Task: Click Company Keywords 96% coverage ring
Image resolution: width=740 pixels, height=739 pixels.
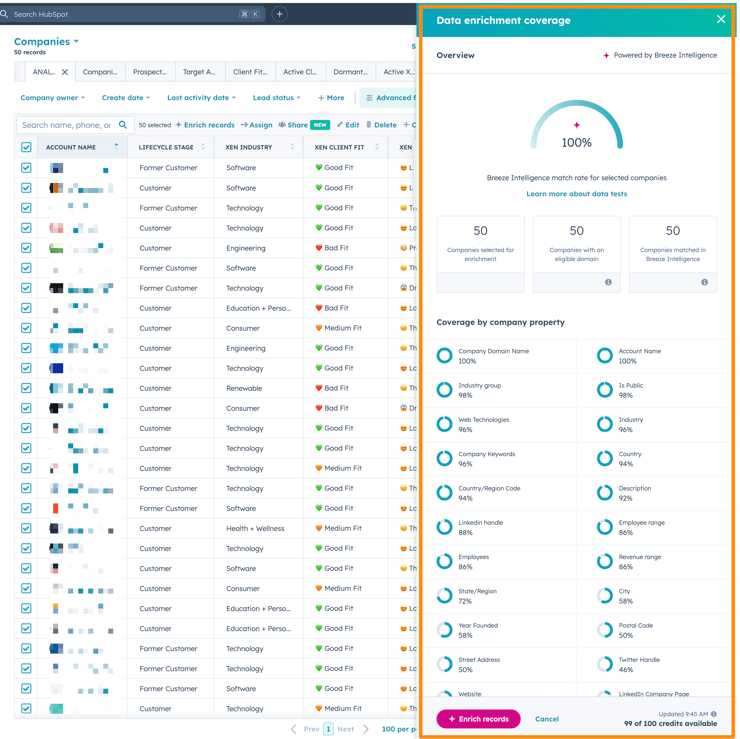Action: 444,458
